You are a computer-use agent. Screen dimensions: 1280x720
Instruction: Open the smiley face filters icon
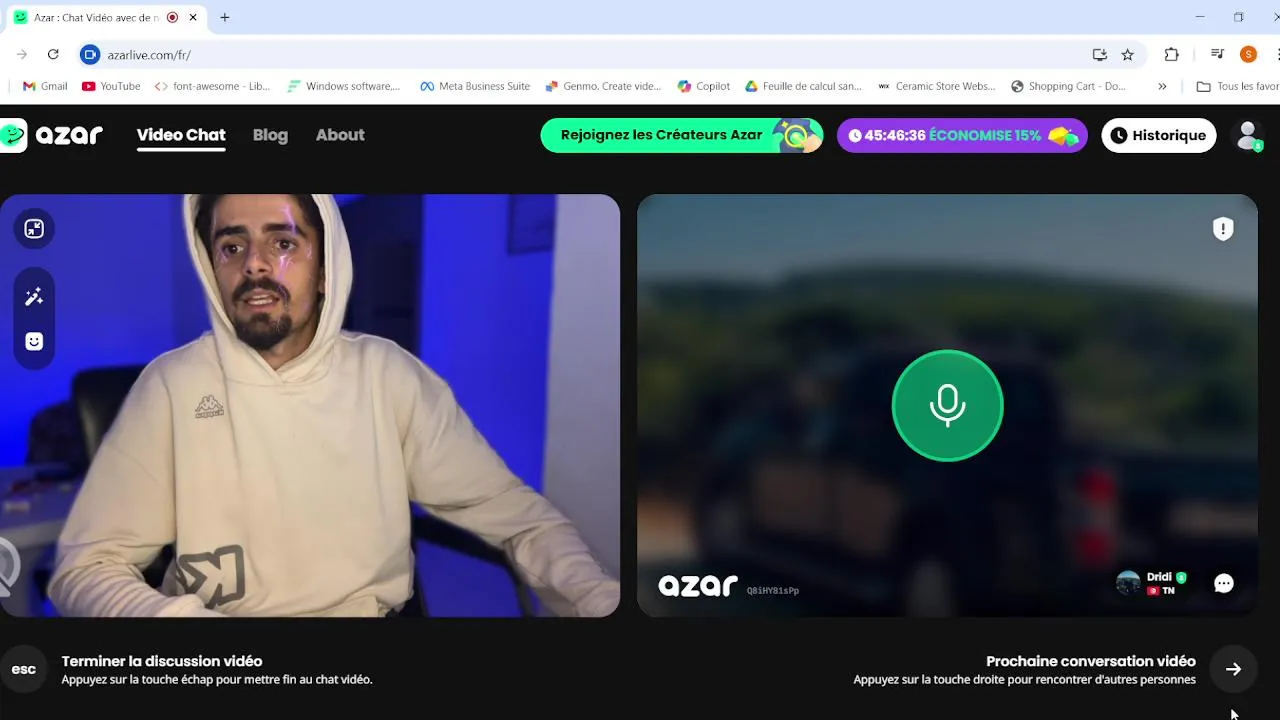pos(34,342)
